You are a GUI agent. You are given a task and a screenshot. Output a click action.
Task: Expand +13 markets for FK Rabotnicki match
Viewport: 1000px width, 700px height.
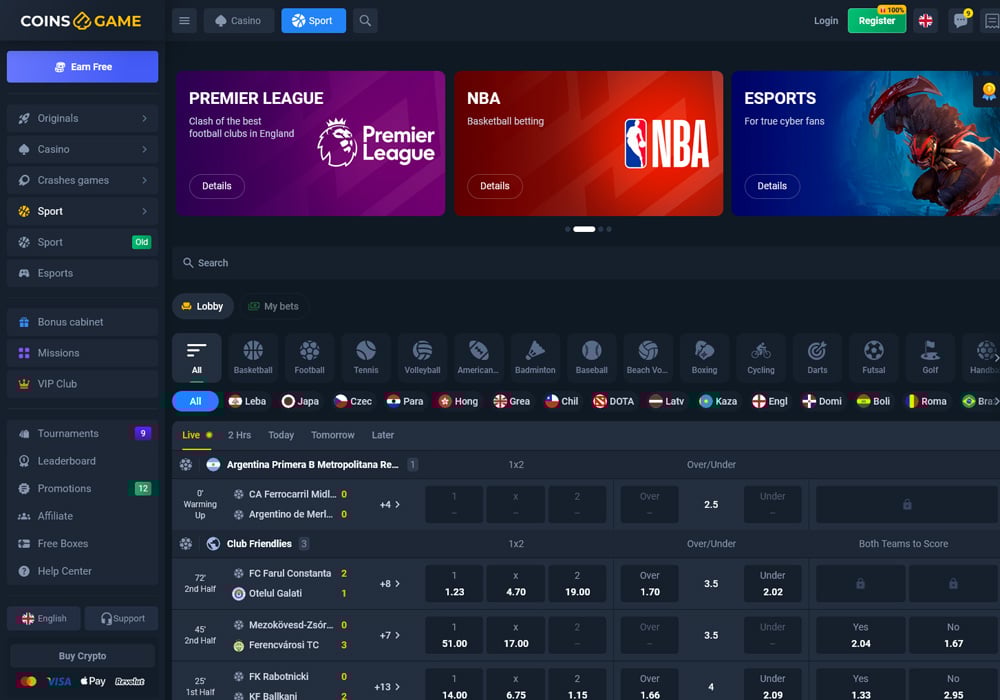[387, 687]
